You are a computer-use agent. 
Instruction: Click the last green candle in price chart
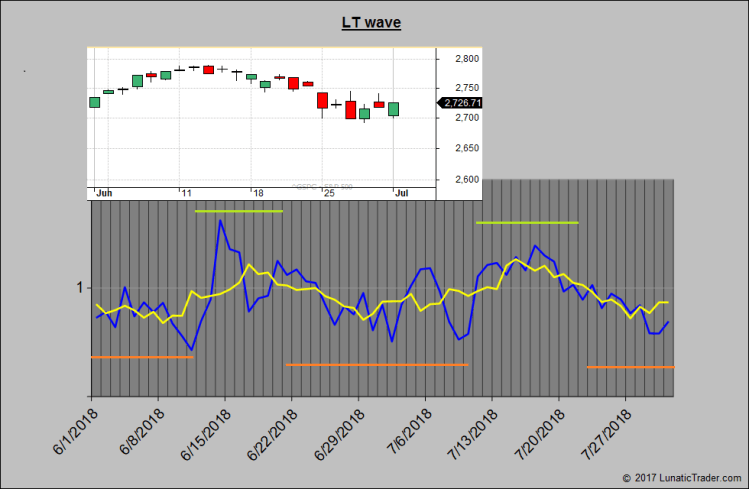tap(394, 109)
